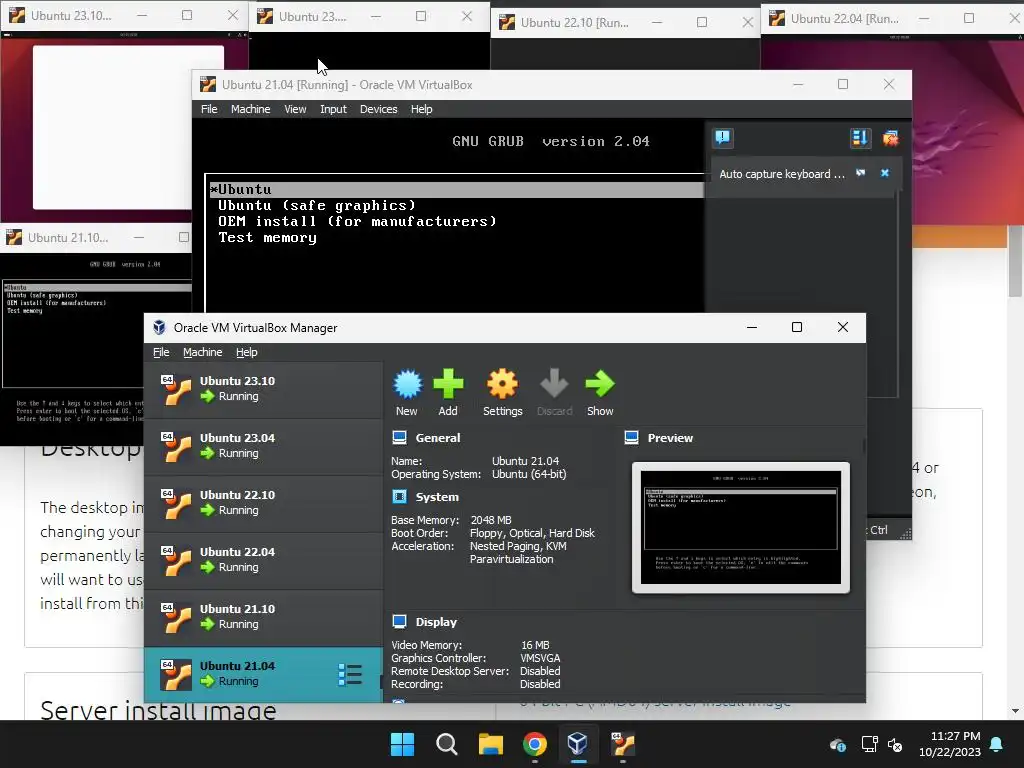Click the Display section heading
This screenshot has height=768, width=1024.
(436, 622)
